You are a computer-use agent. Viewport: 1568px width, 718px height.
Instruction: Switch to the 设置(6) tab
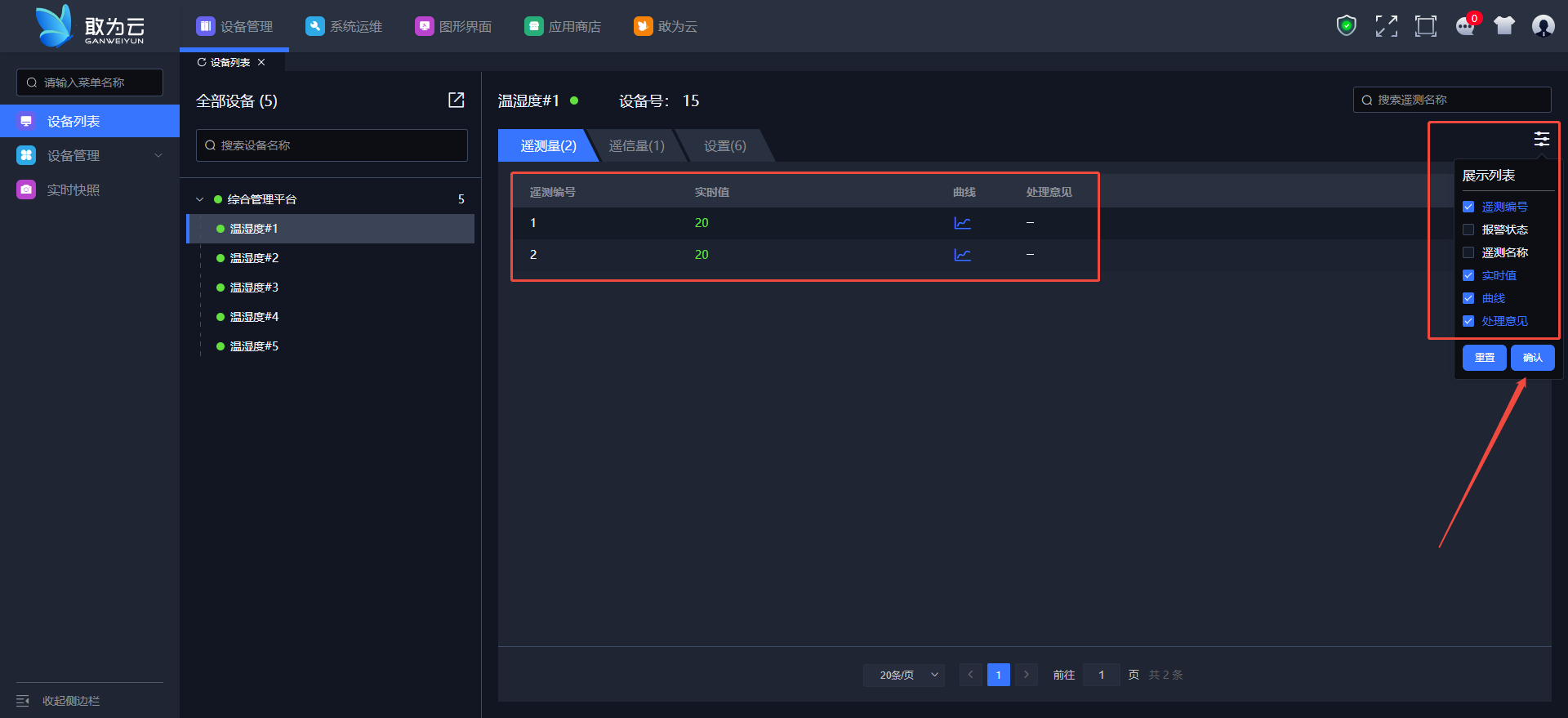tap(725, 145)
